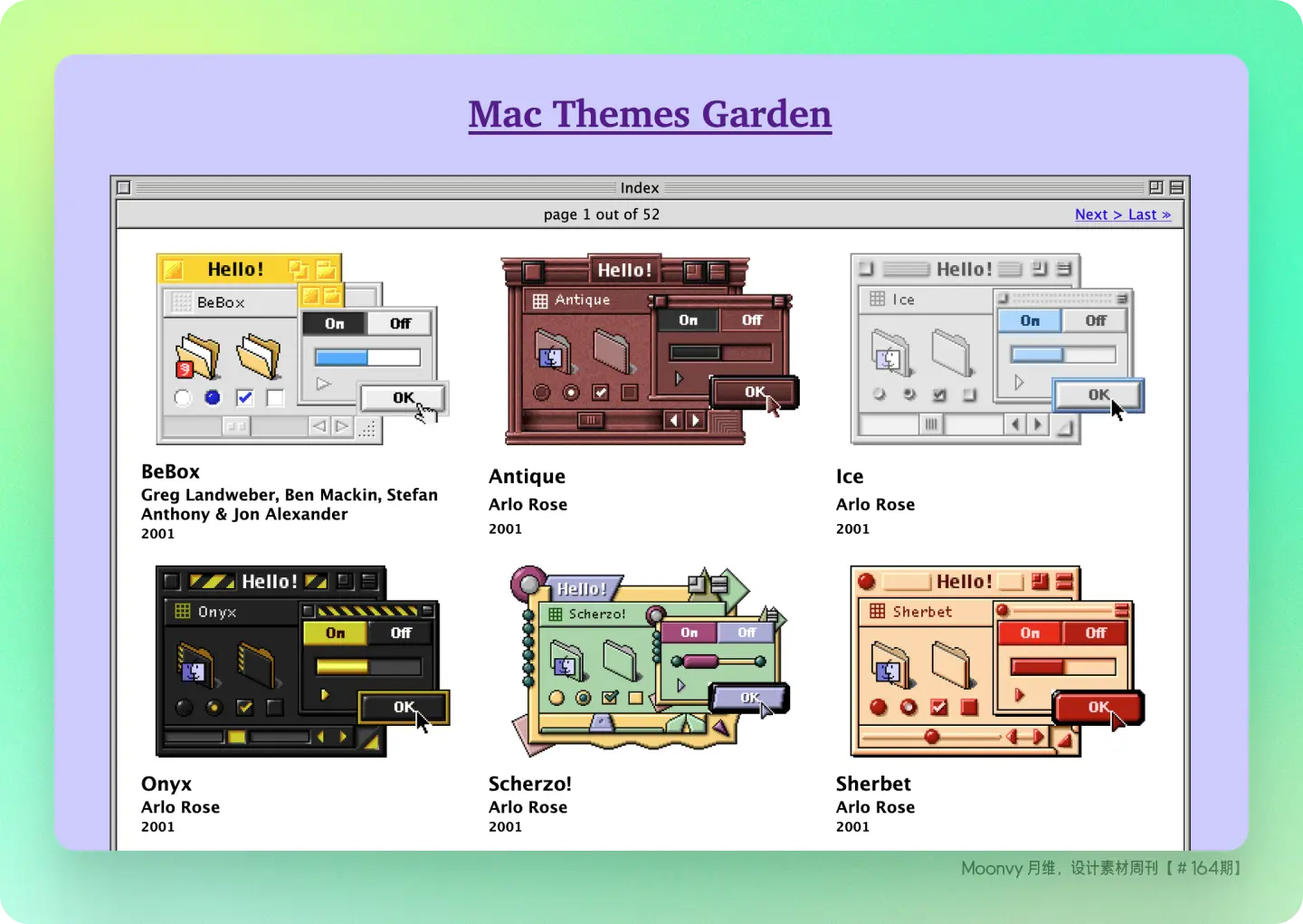This screenshot has height=924, width=1303.
Task: Click the Mac Themes Garden title link
Action: [650, 115]
